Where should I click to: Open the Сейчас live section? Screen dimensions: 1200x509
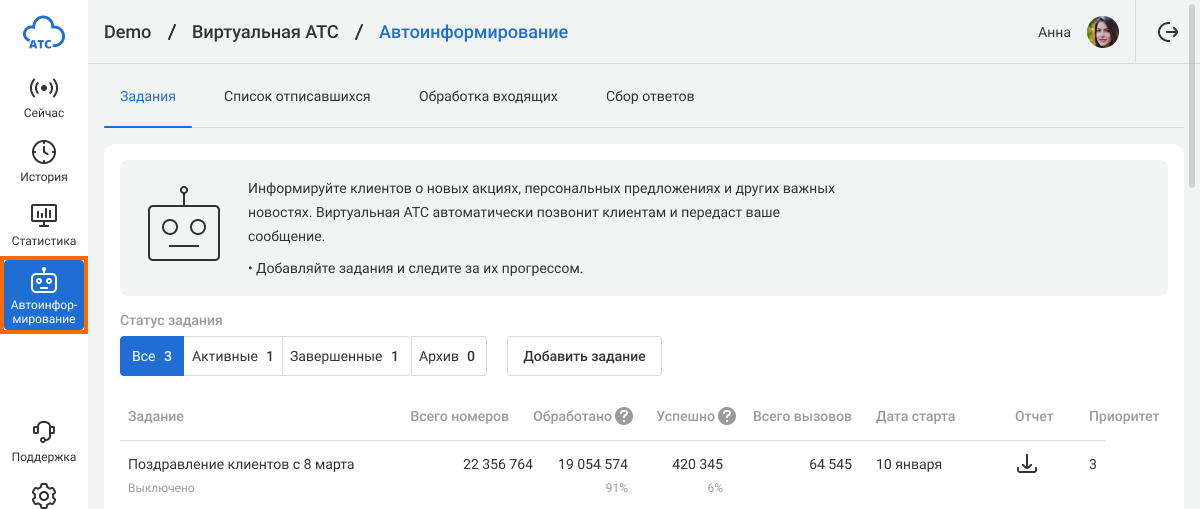coord(44,98)
